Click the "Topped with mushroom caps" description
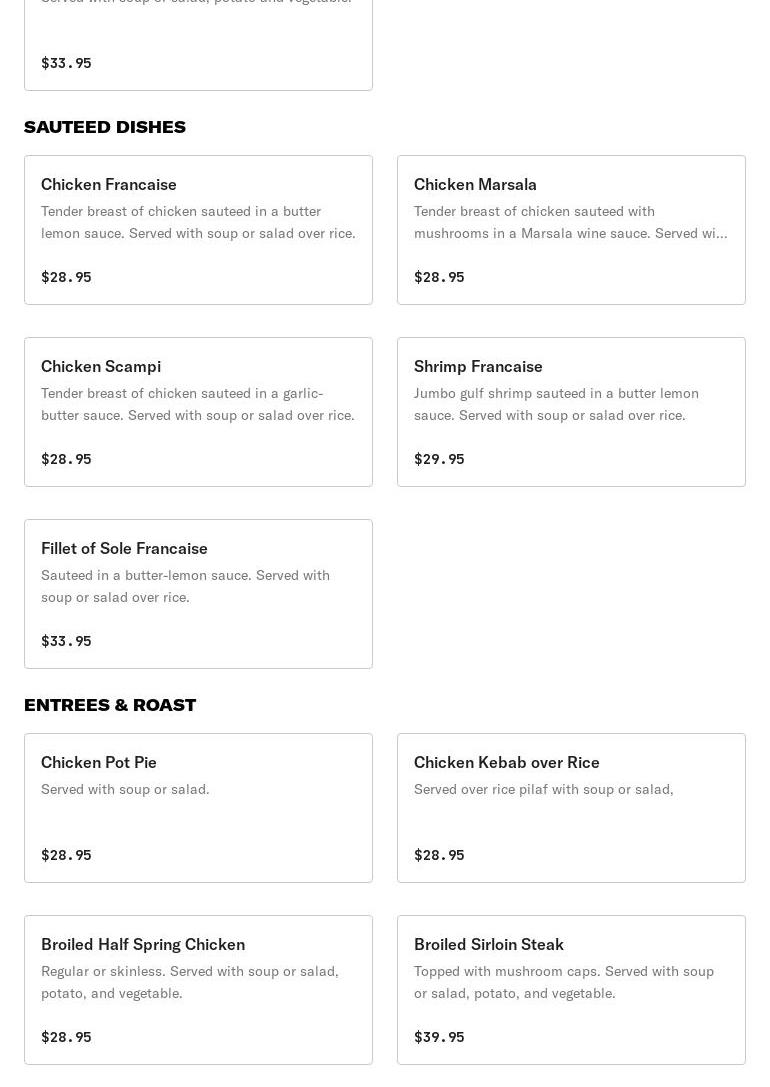This screenshot has height=1087, width=770. coord(563,982)
